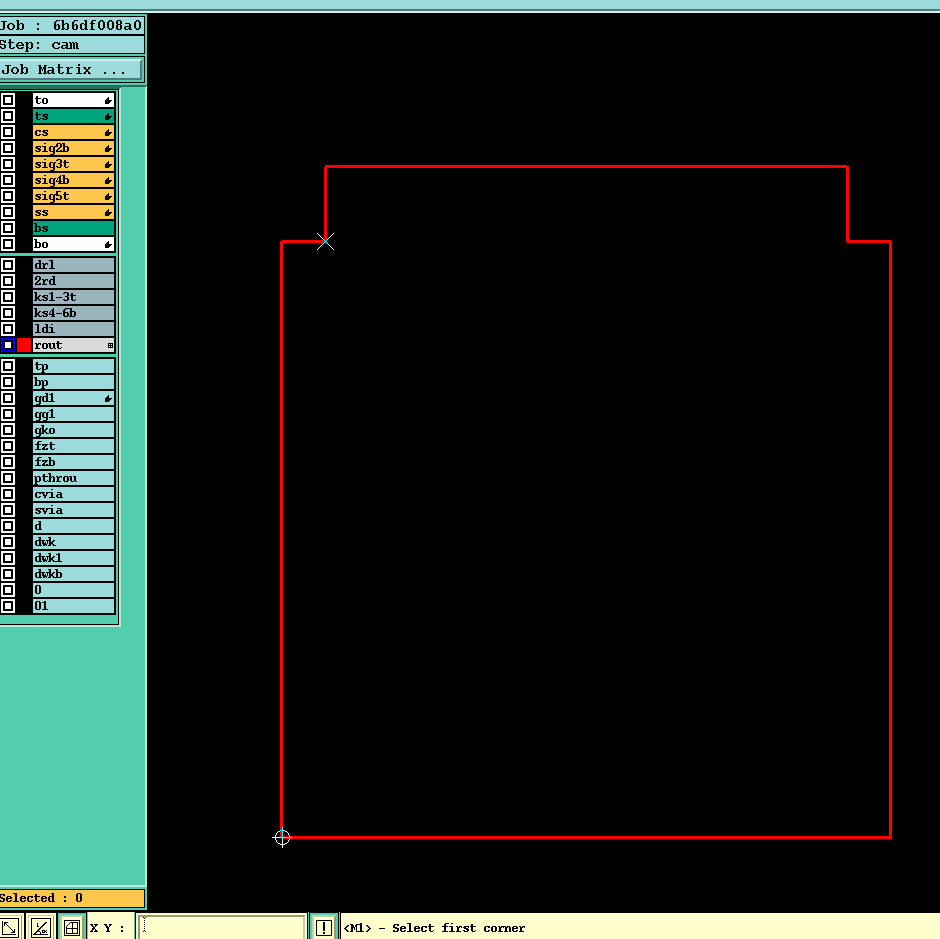
Task: Toggle the checkbox for layer 'bs'
Action: (8, 228)
